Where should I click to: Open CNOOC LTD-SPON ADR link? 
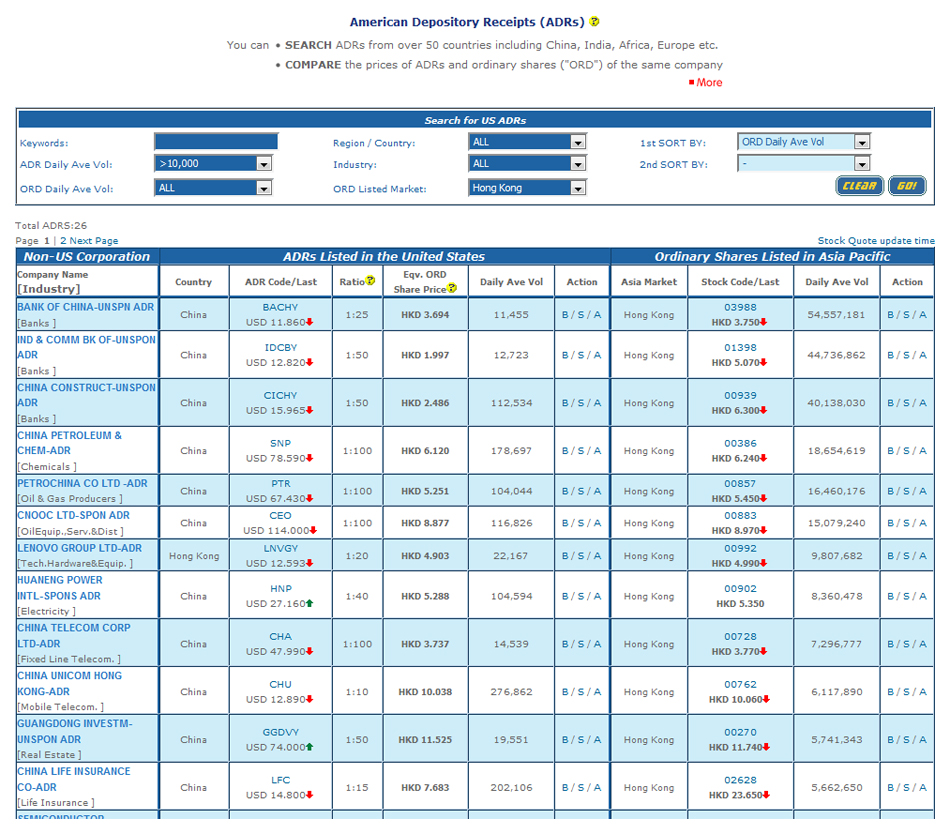coord(73,515)
